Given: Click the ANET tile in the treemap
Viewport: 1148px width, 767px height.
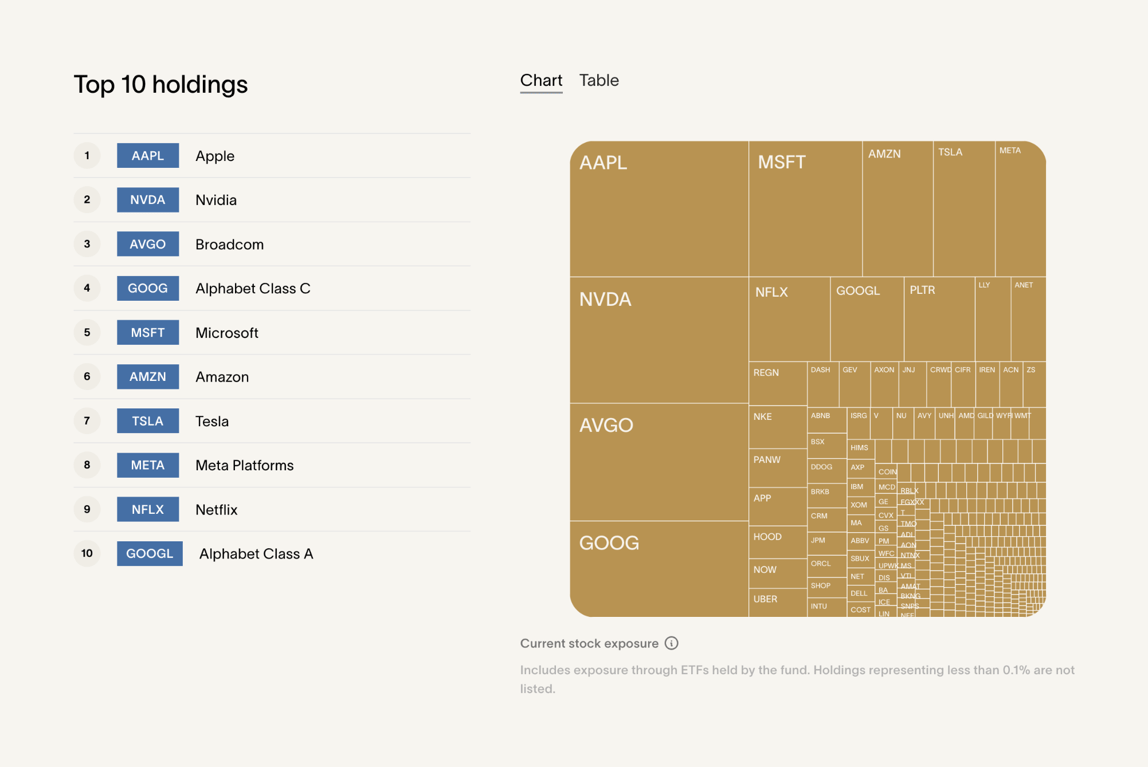Looking at the screenshot, I should click(x=1028, y=318).
